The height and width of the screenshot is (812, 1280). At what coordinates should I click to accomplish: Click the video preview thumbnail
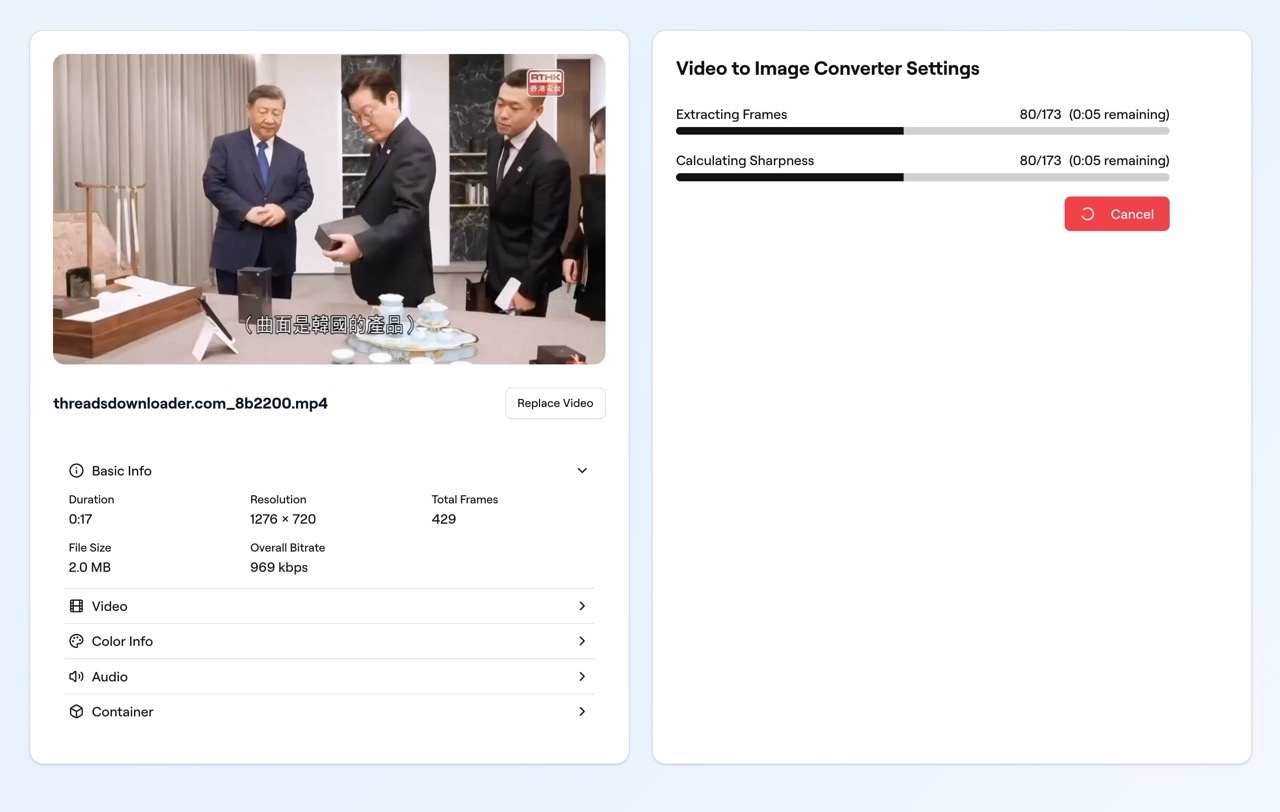pos(329,209)
